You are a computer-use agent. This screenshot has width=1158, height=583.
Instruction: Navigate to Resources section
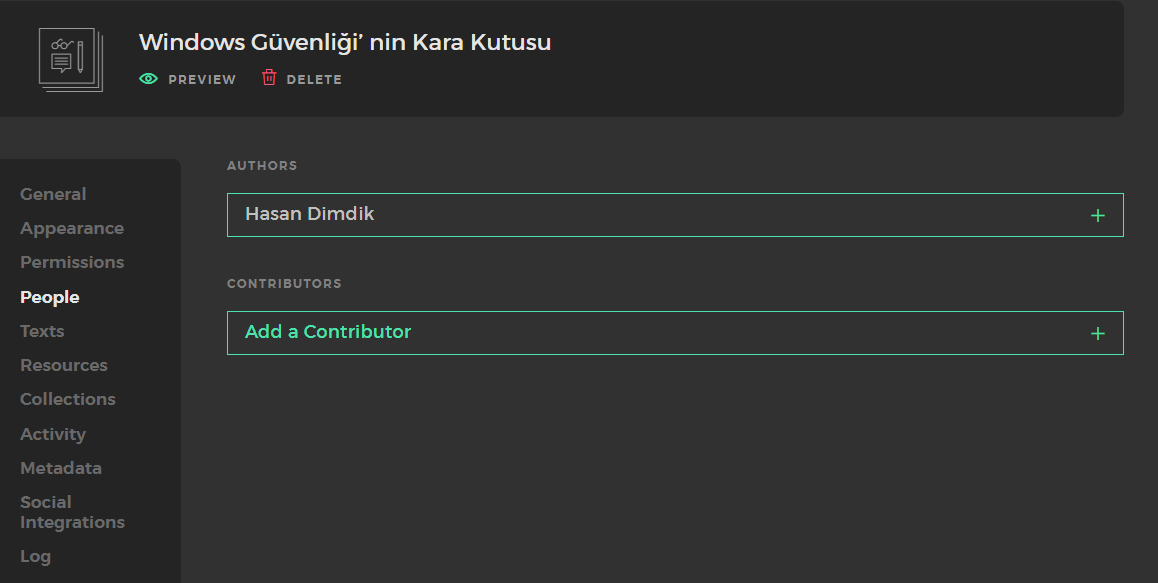[x=64, y=365]
